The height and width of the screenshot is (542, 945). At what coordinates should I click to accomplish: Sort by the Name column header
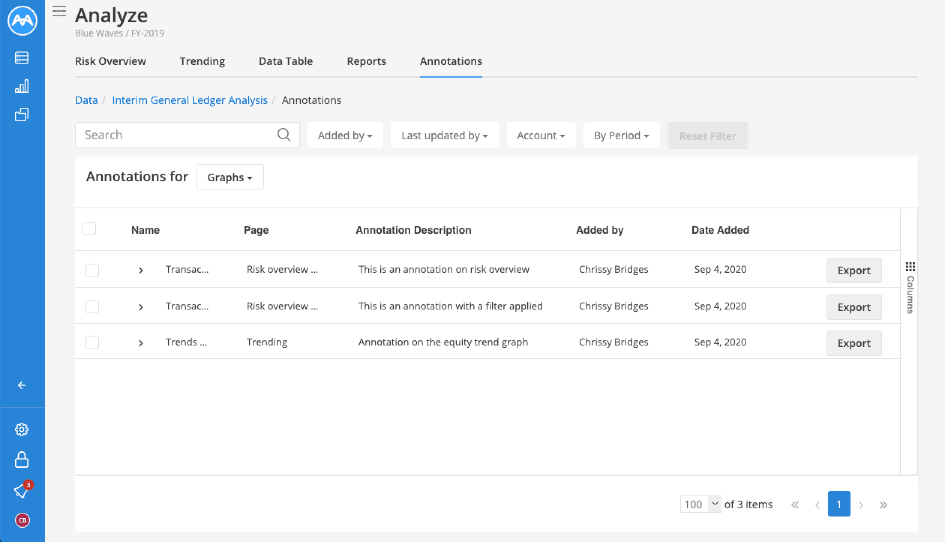click(145, 230)
